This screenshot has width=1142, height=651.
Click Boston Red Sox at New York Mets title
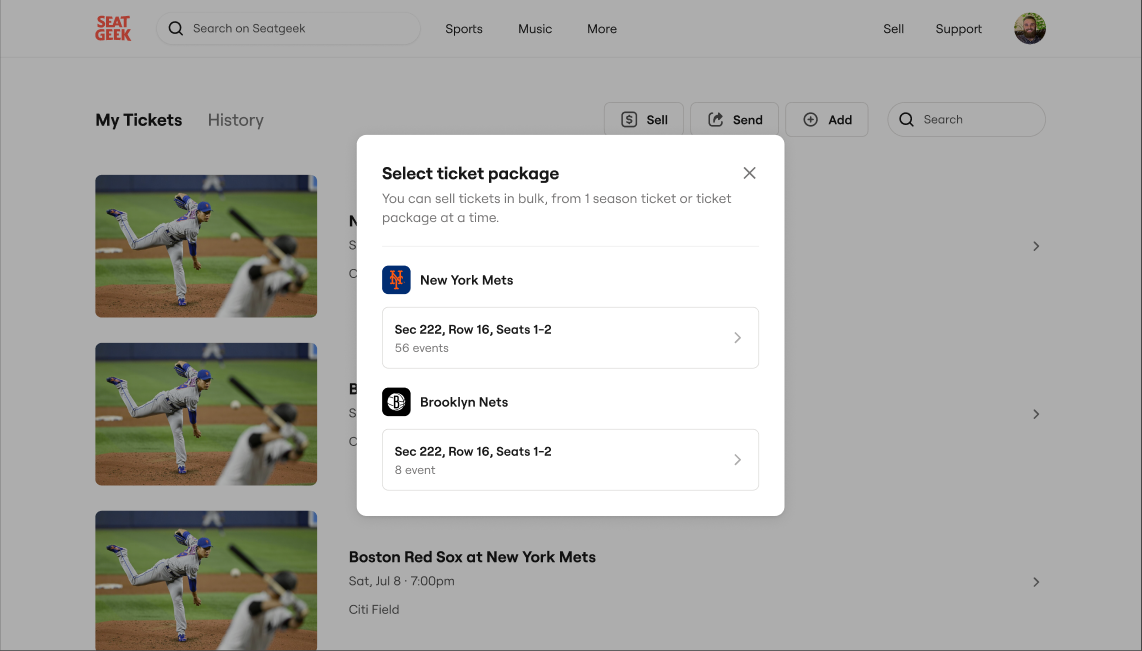[x=472, y=557]
